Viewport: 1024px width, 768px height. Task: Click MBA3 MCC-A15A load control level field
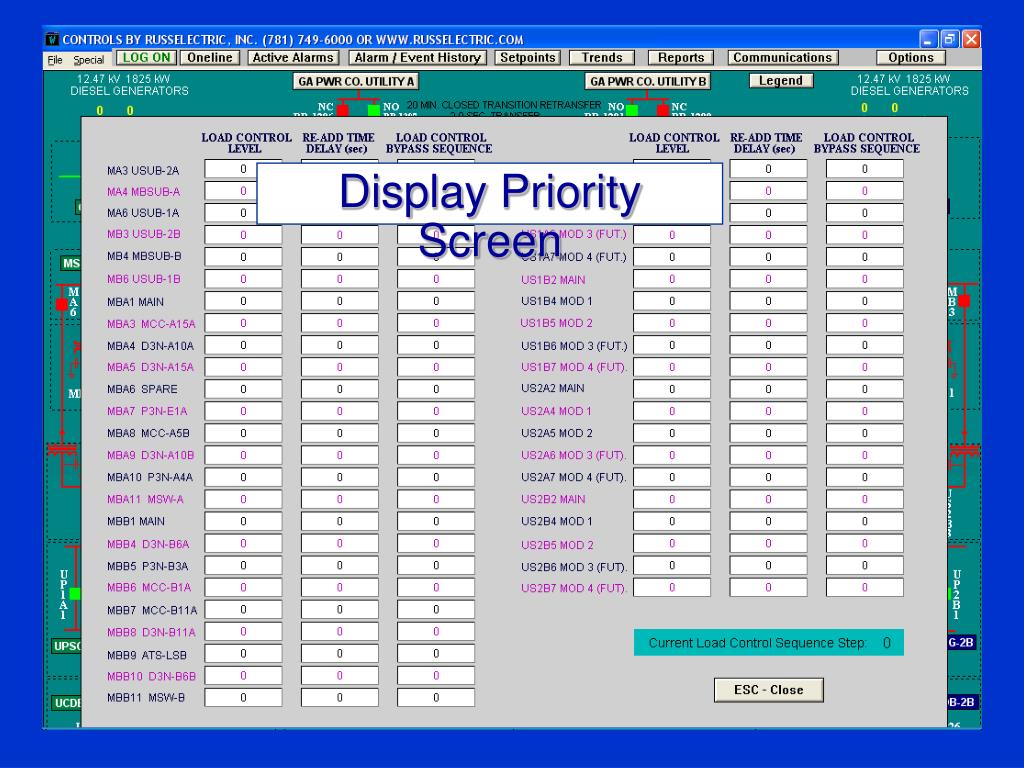243,323
